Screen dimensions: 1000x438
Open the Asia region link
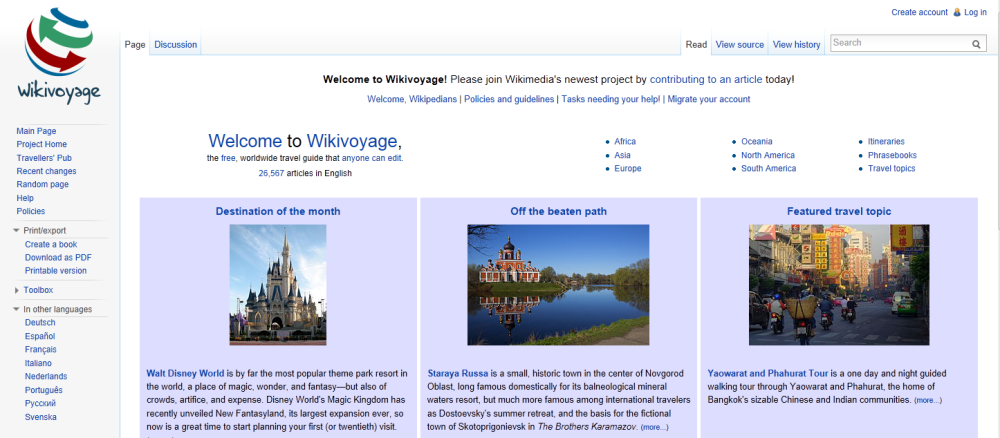[x=622, y=156]
